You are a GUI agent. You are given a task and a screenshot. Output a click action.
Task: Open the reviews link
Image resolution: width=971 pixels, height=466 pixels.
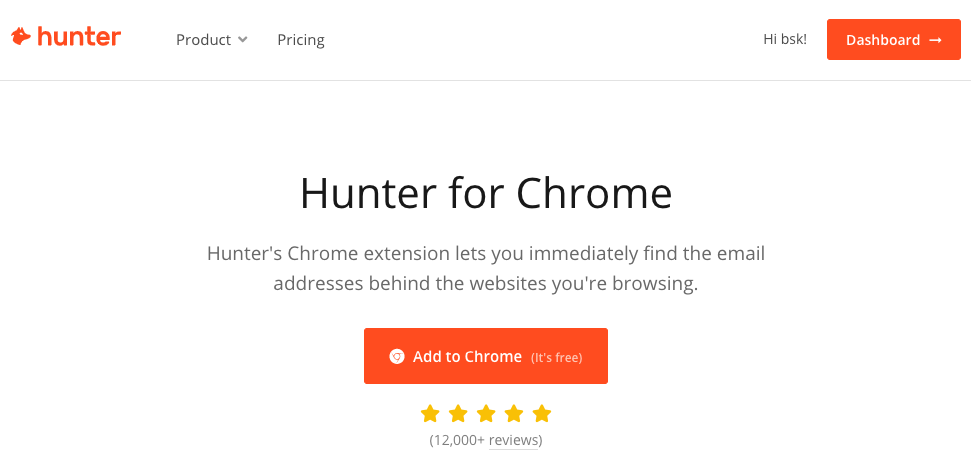point(513,440)
